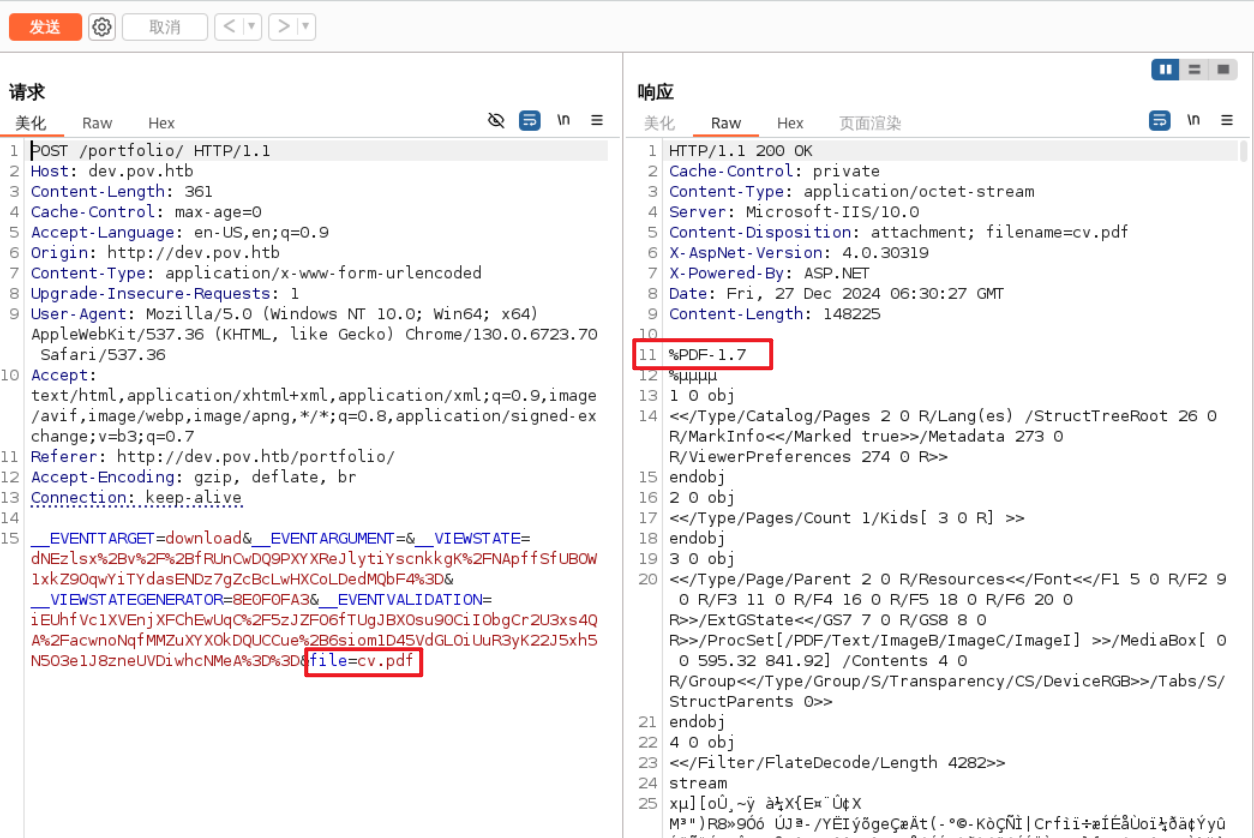Click the 取消 cancel button
Viewport: 1254px width, 838px height.
(164, 27)
